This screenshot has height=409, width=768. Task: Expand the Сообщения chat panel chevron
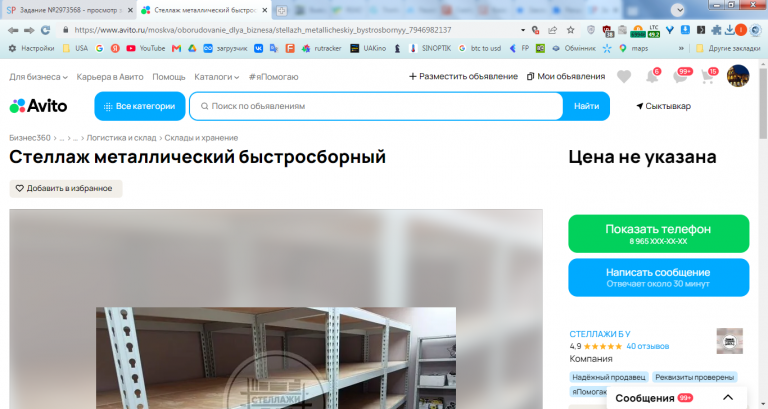[728, 397]
